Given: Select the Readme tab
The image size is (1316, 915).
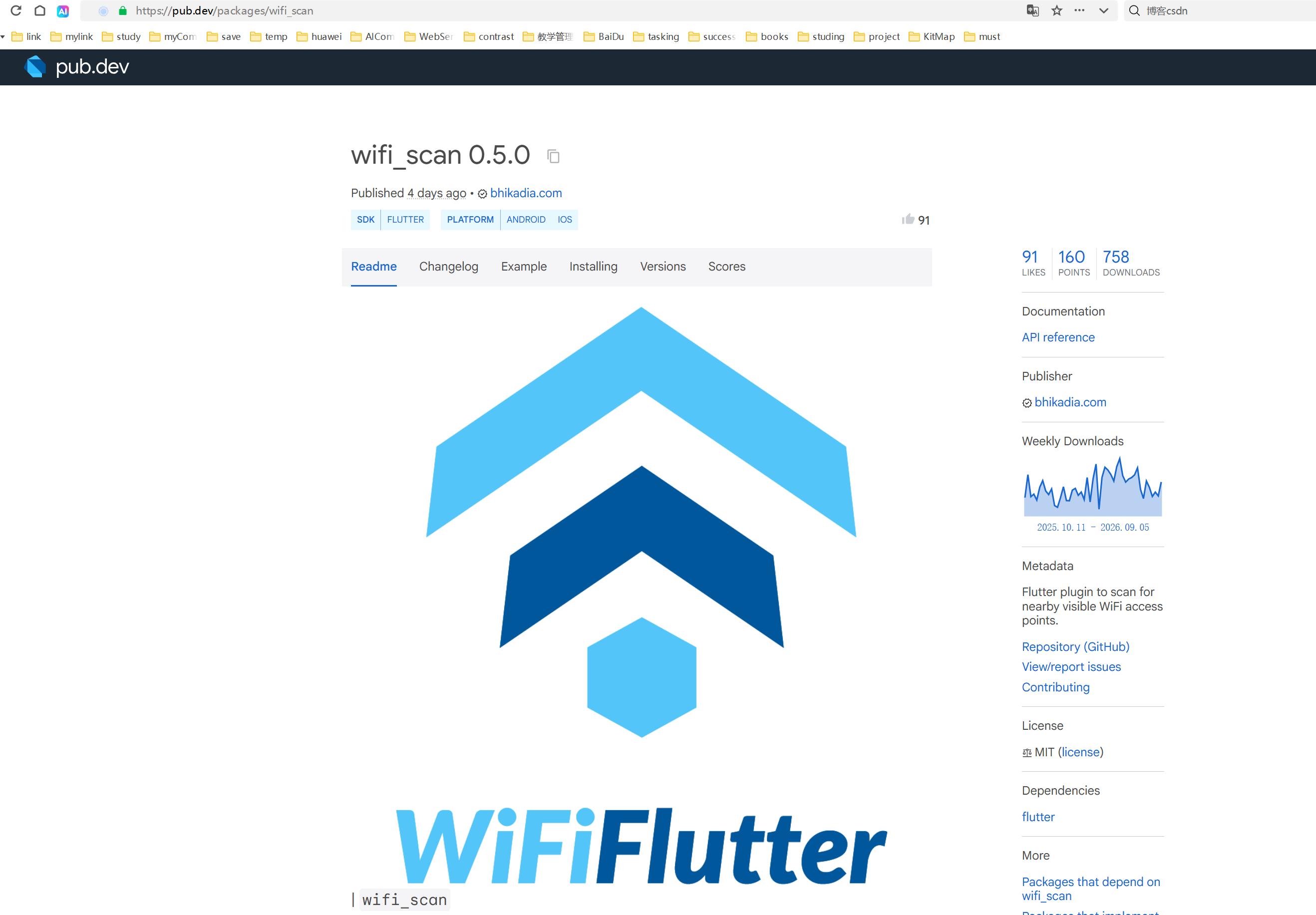Looking at the screenshot, I should 374,267.
